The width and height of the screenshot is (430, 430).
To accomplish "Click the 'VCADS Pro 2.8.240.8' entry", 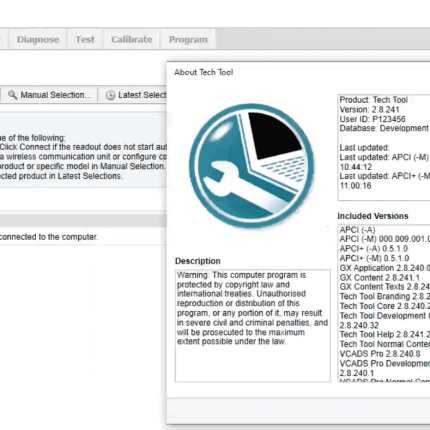I will (380, 354).
